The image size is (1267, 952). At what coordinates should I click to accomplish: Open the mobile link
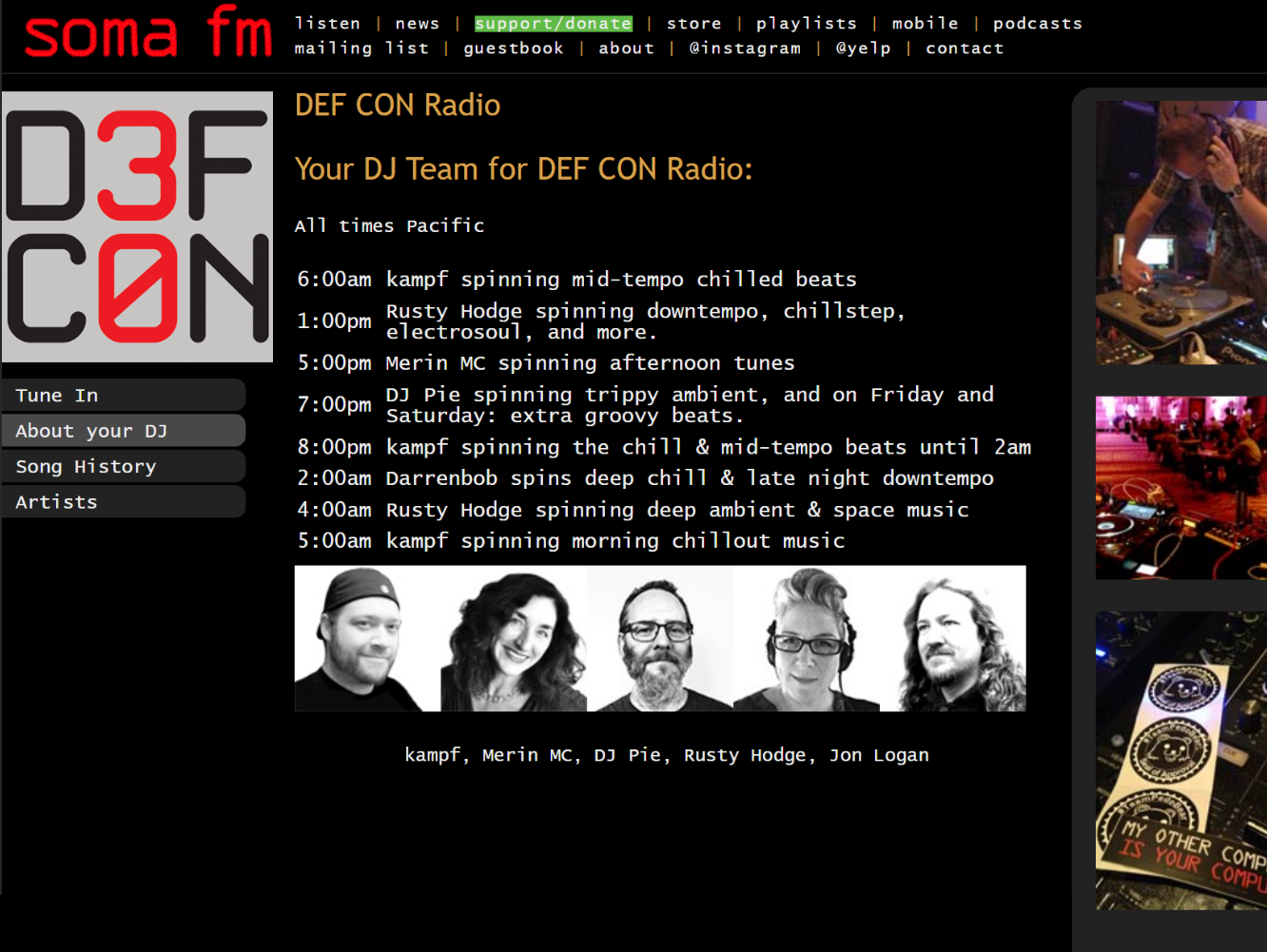tap(925, 23)
